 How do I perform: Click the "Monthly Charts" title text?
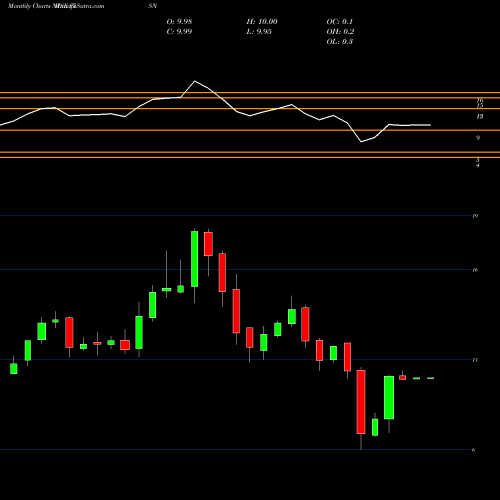tap(29, 6)
